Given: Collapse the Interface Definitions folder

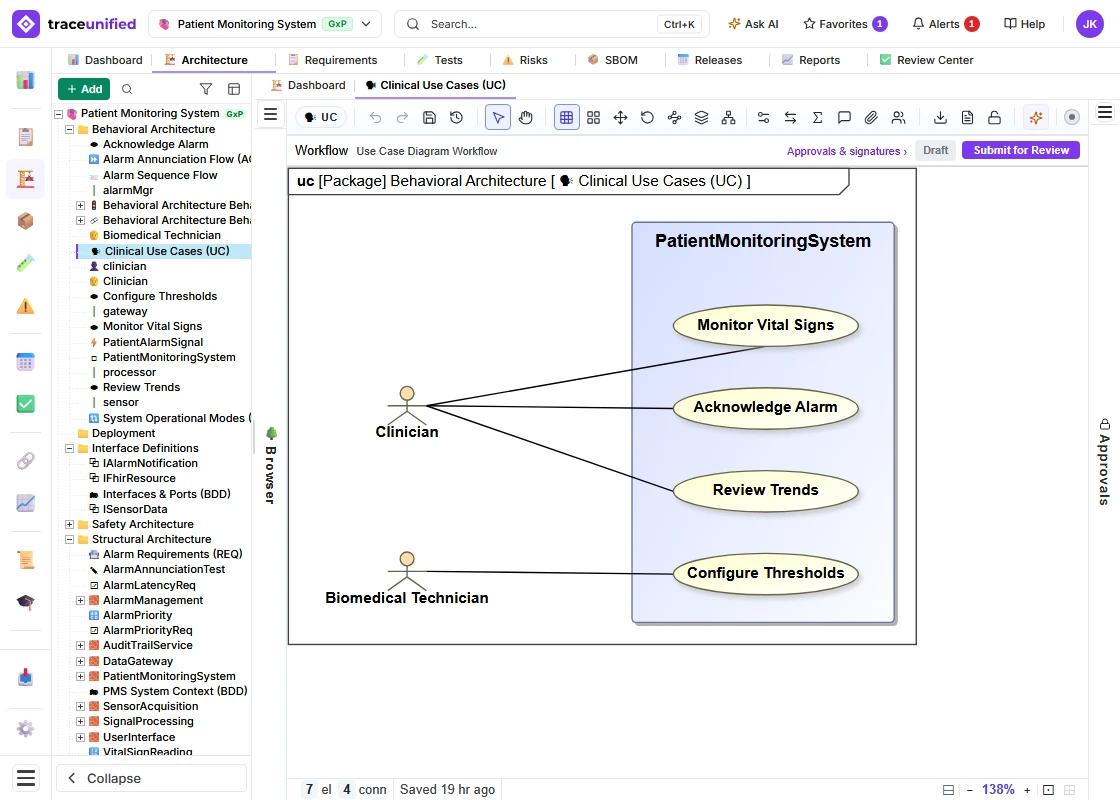Looking at the screenshot, I should click(x=69, y=449).
